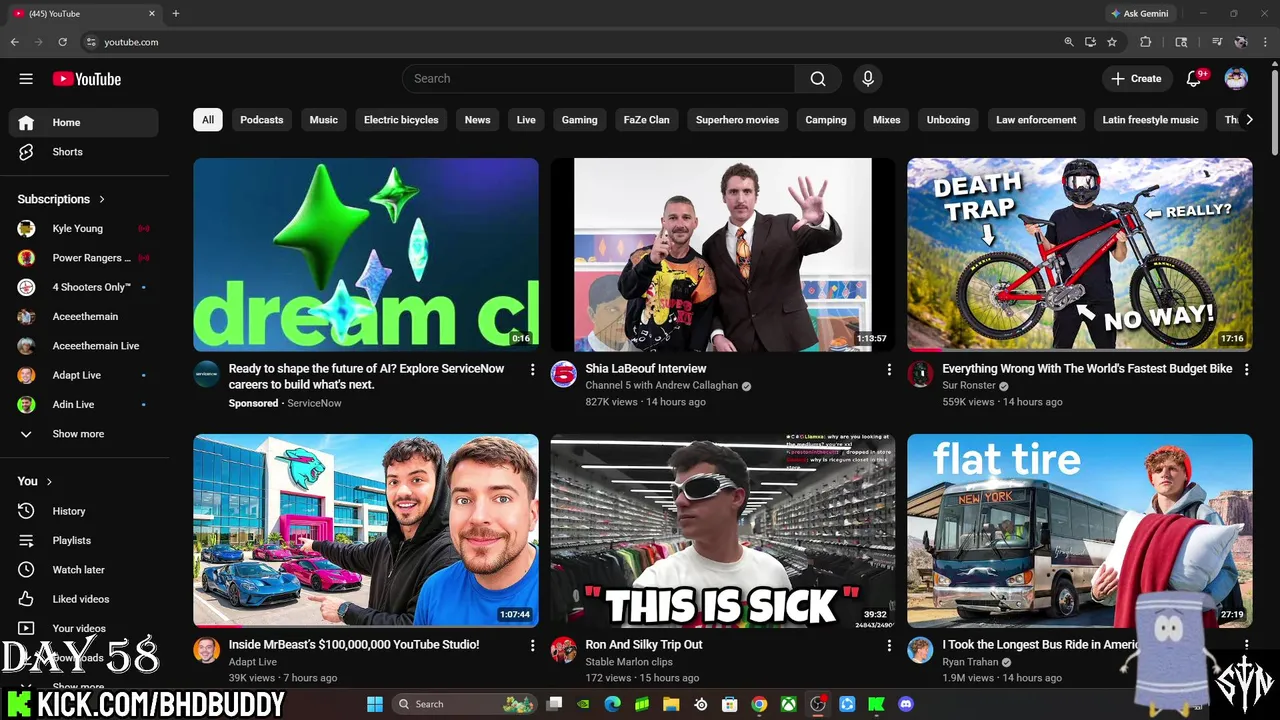Open options for the ServiceNow sponsored ad
This screenshot has height=720, width=1280.
tap(532, 370)
